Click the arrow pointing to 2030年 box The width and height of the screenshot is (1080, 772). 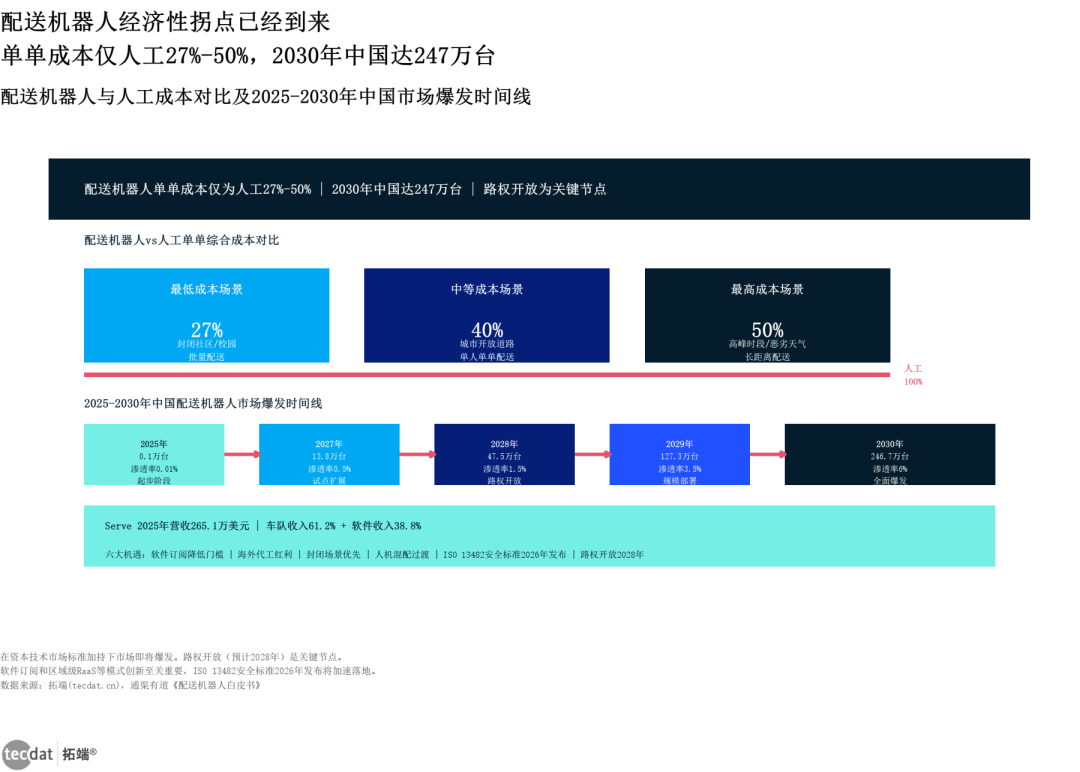[767, 455]
